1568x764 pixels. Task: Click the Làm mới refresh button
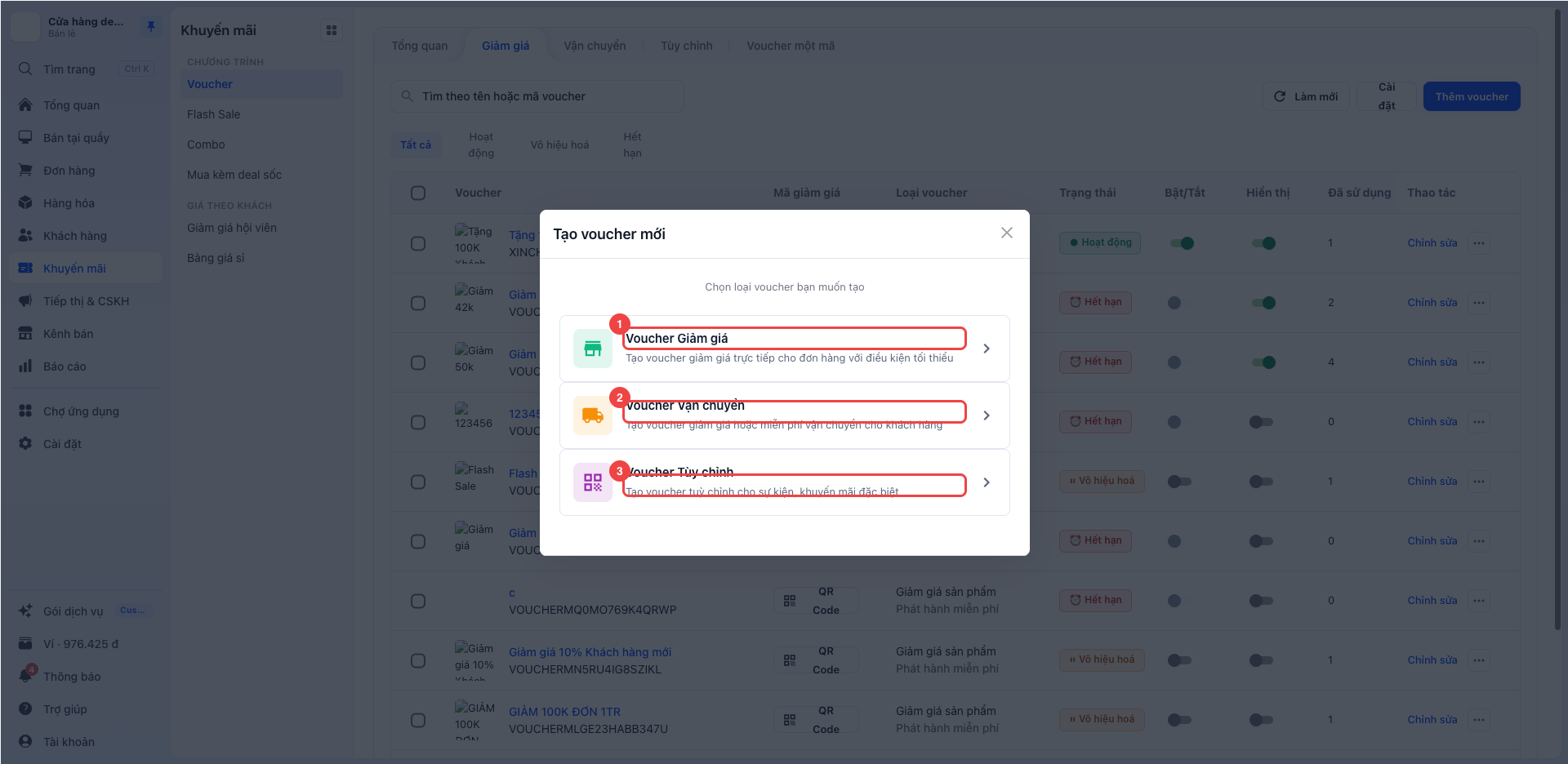1306,96
